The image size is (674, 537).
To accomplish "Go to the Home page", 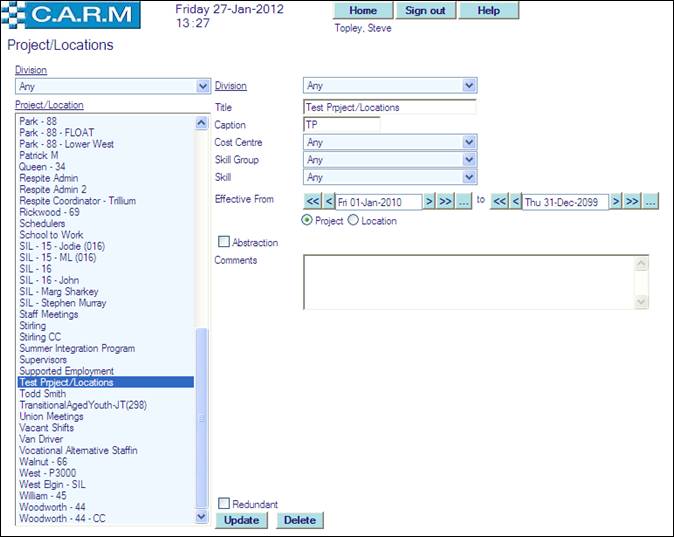I will tap(362, 10).
